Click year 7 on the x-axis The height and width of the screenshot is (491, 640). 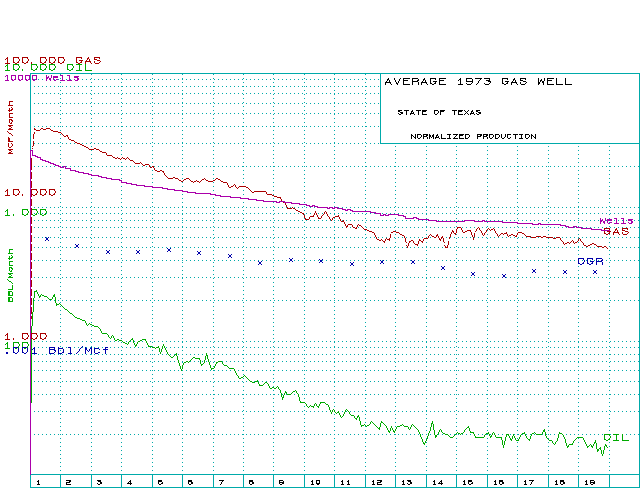tap(221, 482)
